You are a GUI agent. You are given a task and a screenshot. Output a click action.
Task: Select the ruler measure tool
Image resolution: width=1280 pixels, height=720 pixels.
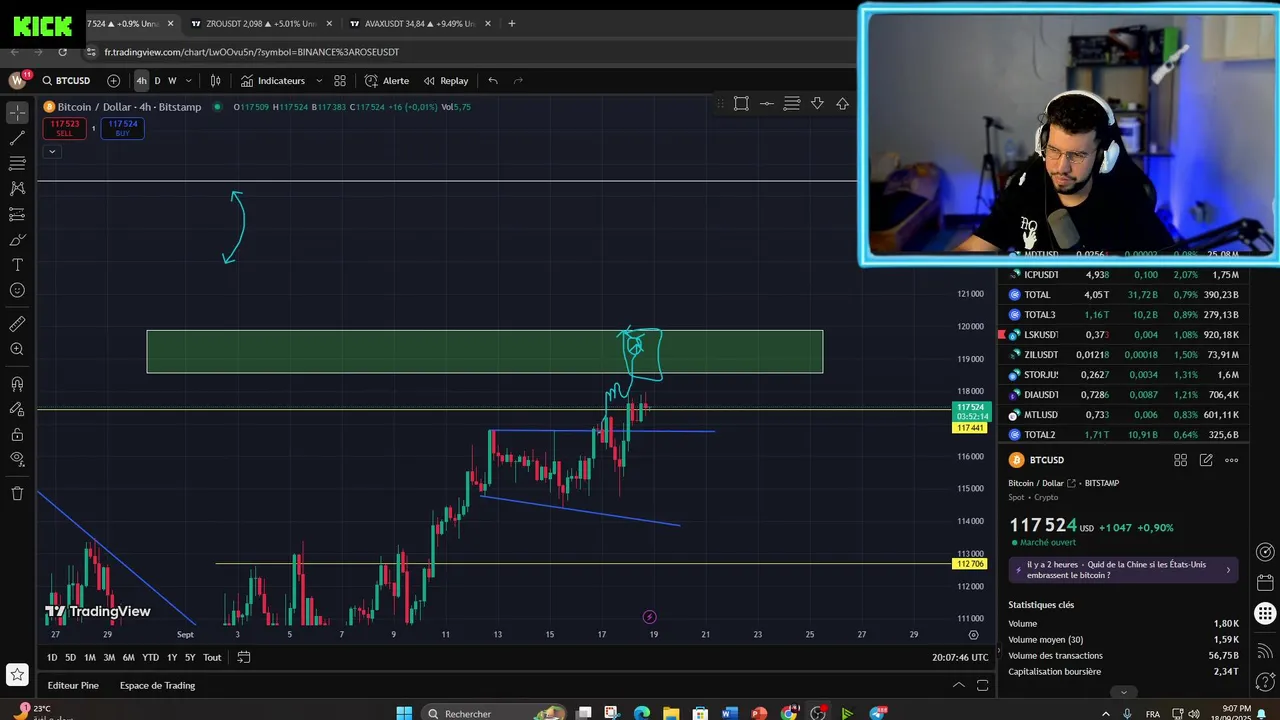pos(17,324)
